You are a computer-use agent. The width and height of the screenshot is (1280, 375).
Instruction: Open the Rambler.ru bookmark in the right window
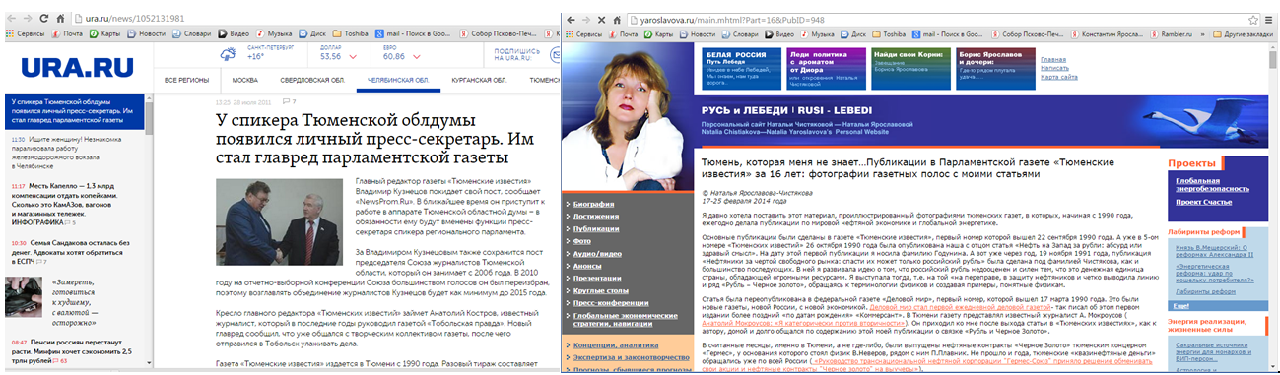(x=1172, y=33)
